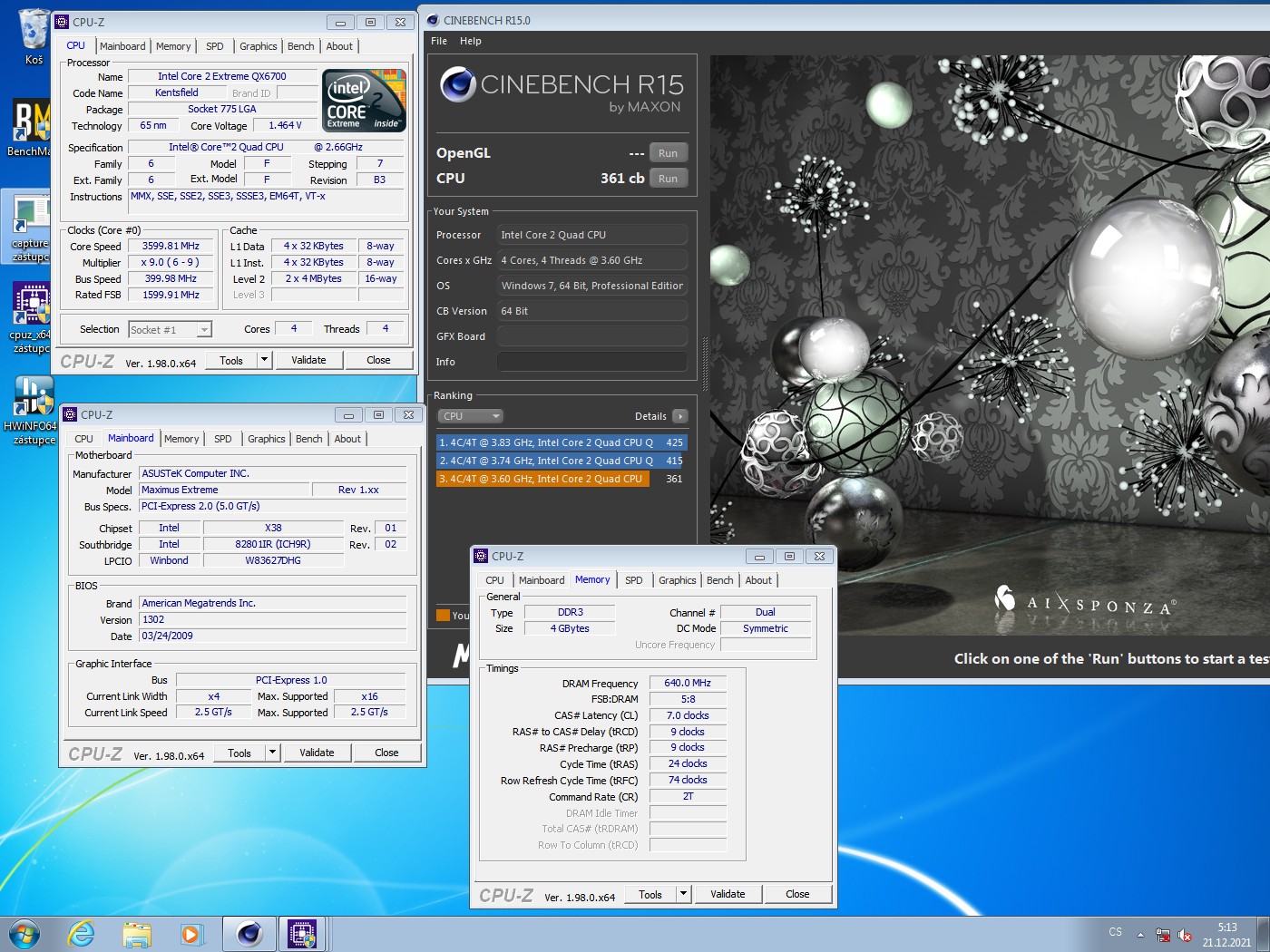Viewport: 1270px width, 952px height.
Task: Switch to Mainboard tab in top CPU-Z window
Action: 122,46
